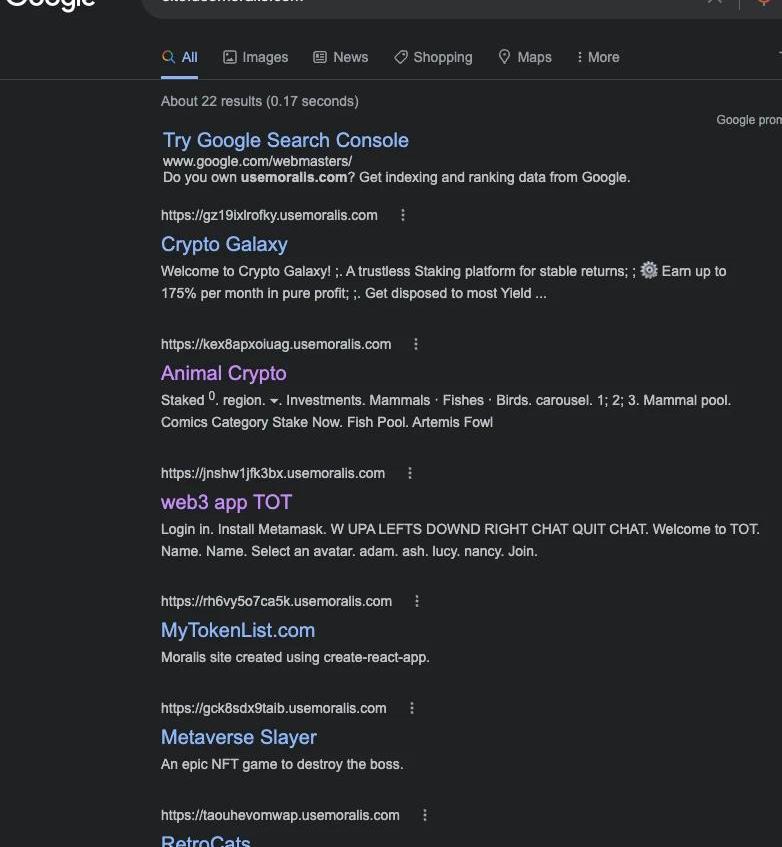This screenshot has height=847, width=782.
Task: Switch to the Maps tab
Action: pos(524,57)
